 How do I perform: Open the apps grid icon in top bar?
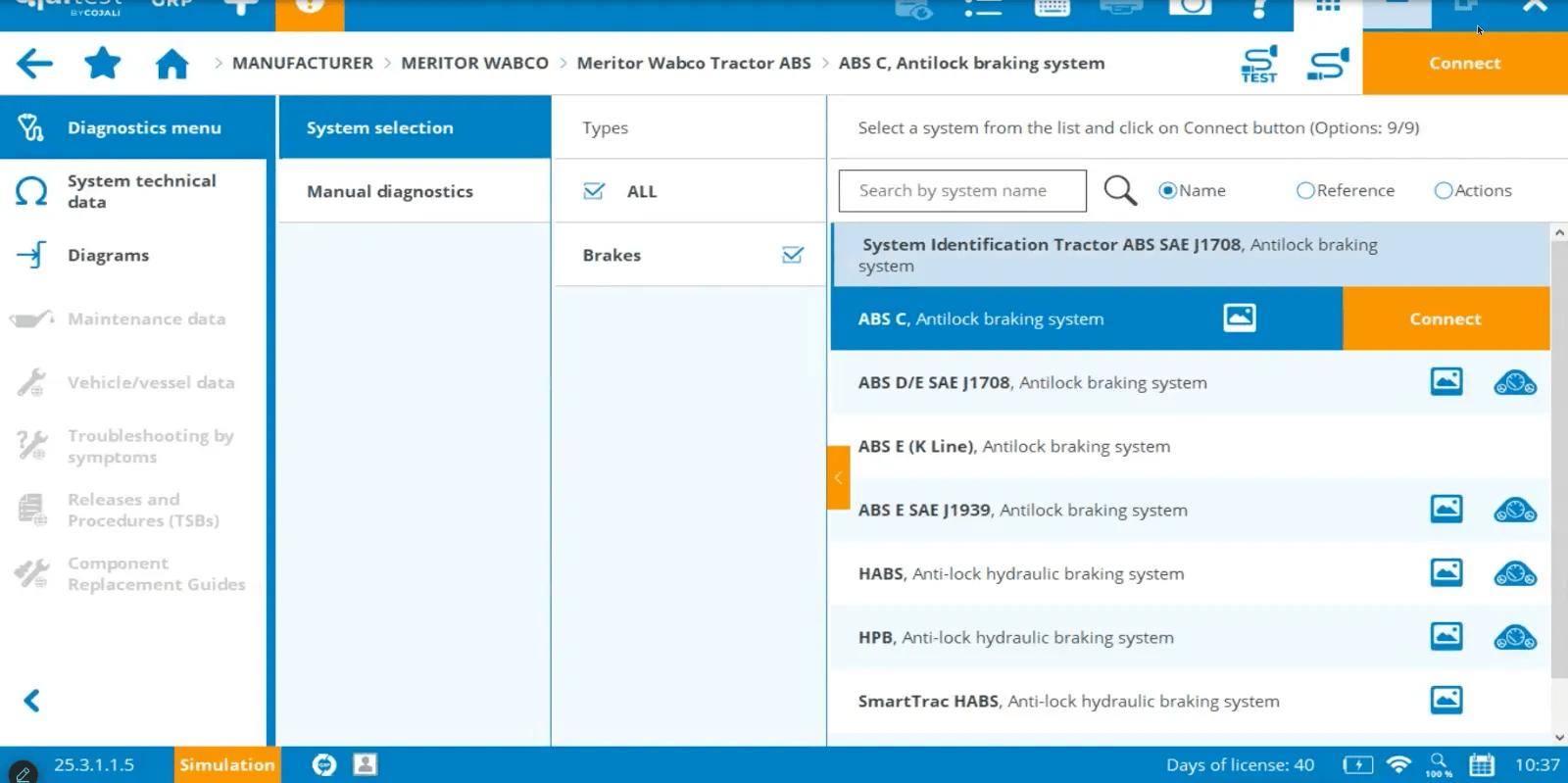pyautogui.click(x=1328, y=7)
